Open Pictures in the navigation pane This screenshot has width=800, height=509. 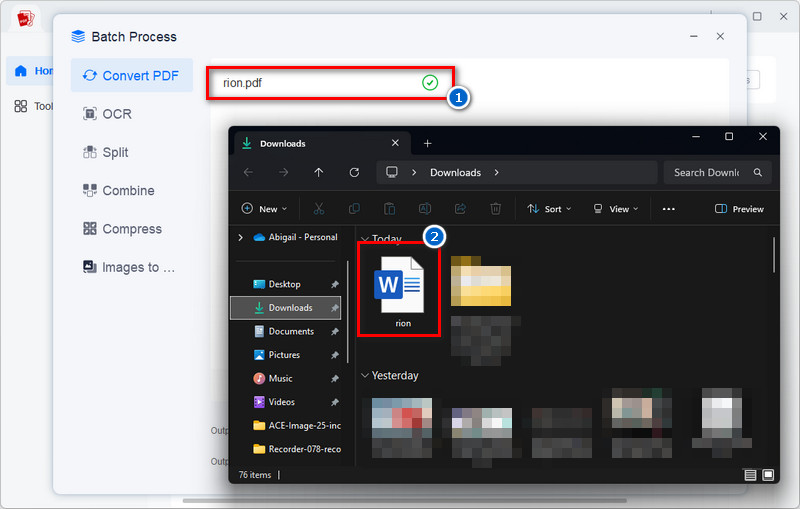point(284,354)
